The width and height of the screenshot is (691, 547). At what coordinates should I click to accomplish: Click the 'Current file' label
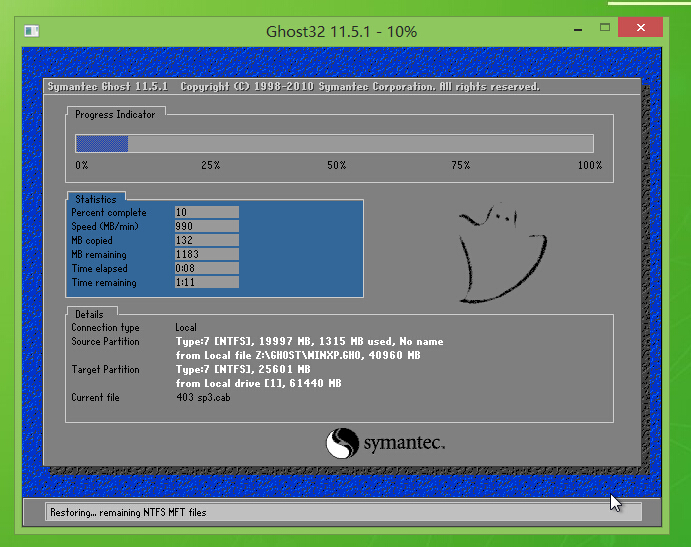[x=95, y=398]
